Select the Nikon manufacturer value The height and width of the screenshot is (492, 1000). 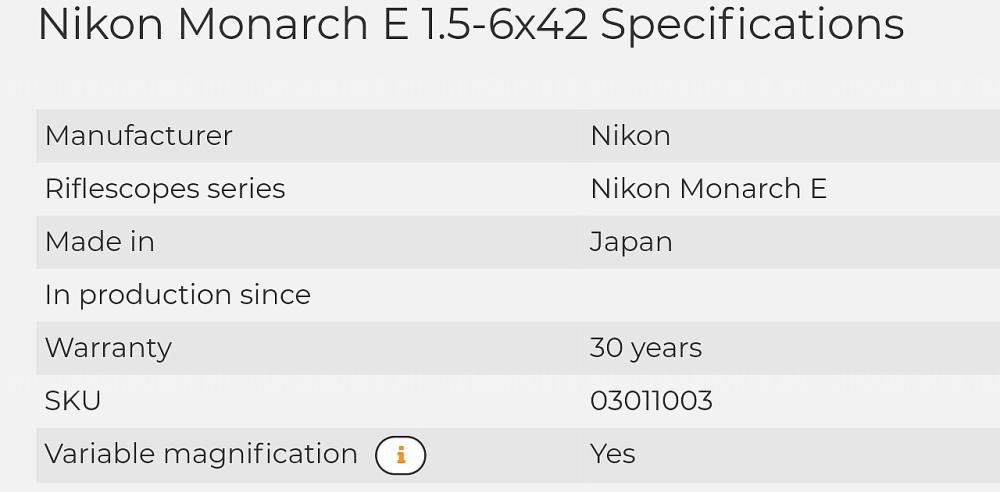click(x=630, y=136)
